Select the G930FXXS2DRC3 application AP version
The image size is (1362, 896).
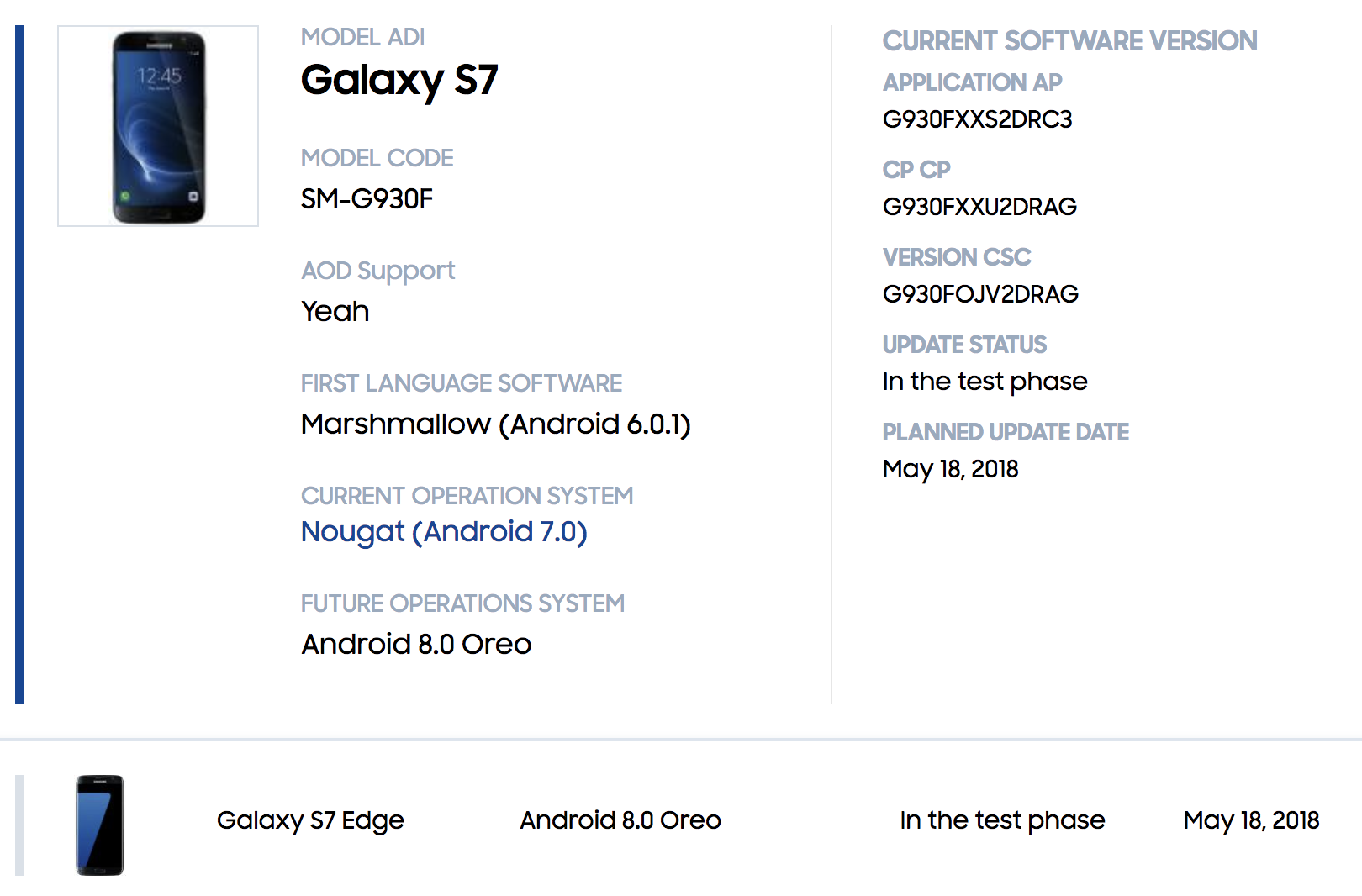pyautogui.click(x=977, y=119)
